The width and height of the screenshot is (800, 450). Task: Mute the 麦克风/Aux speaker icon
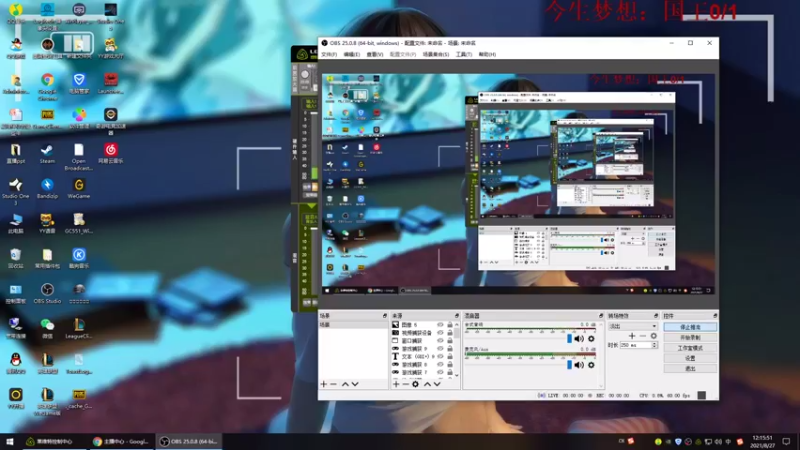[x=579, y=365]
